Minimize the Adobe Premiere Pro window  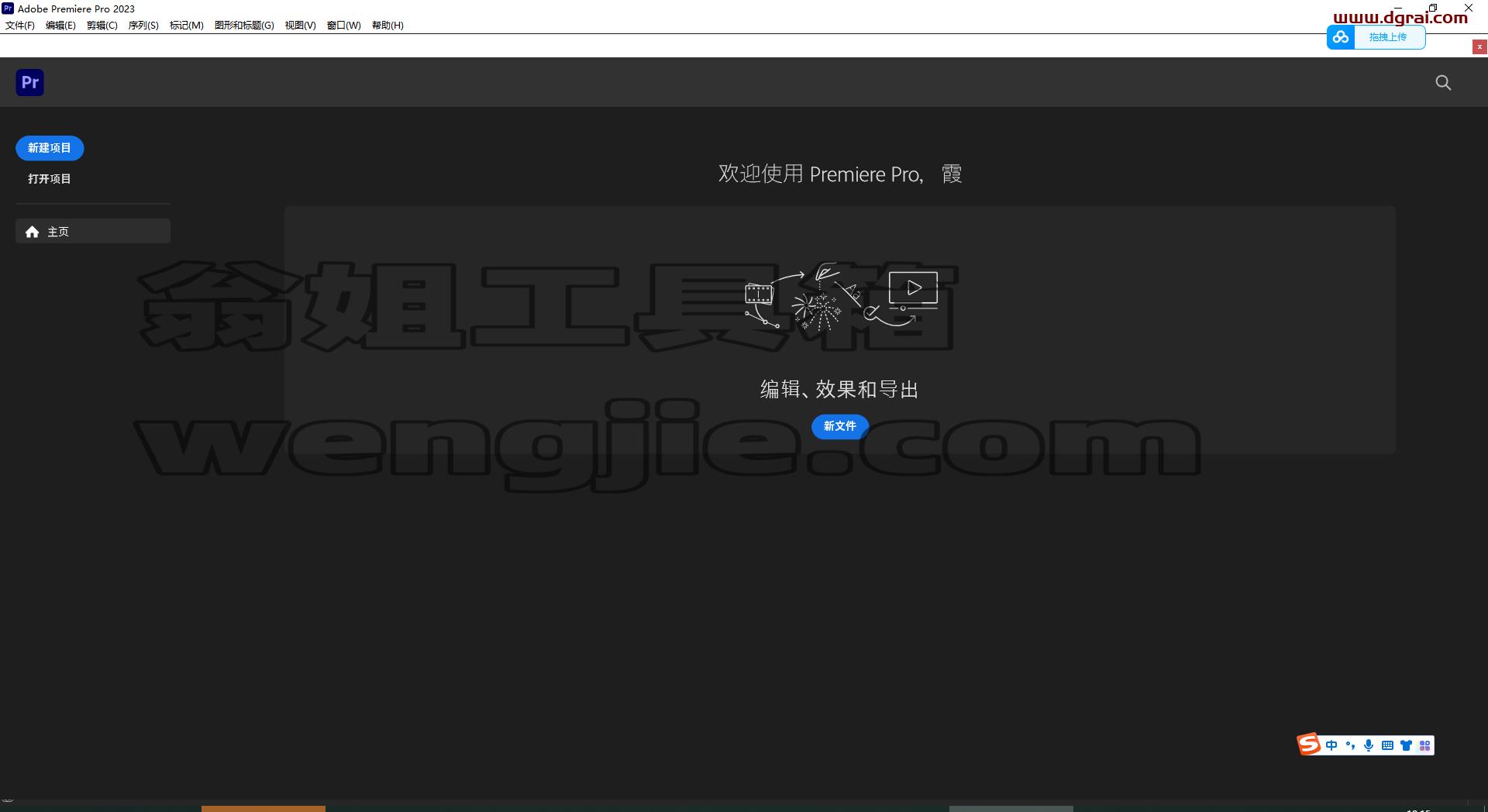pos(1397,8)
